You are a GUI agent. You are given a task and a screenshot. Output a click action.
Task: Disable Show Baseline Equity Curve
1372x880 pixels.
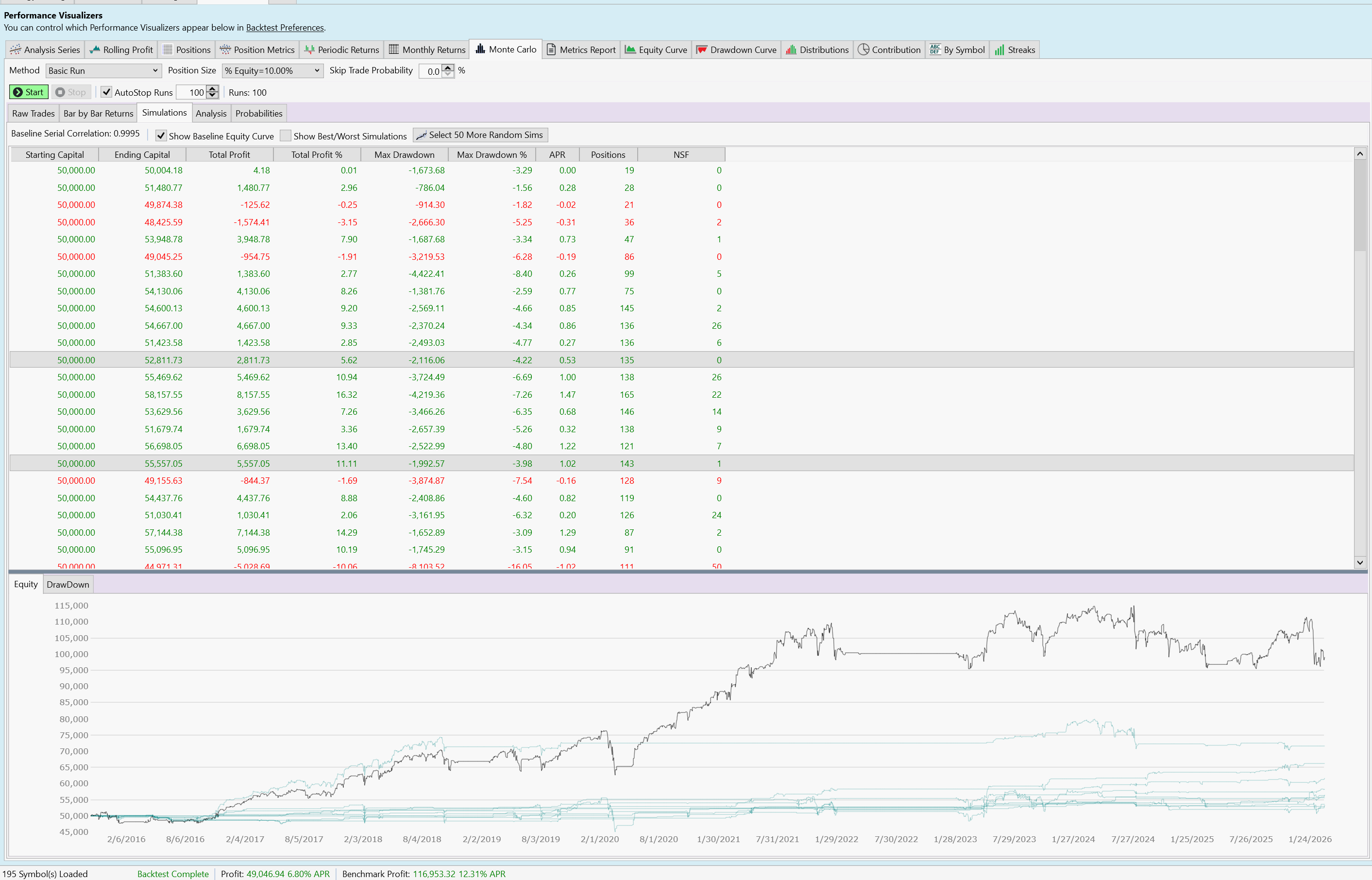pyautogui.click(x=161, y=136)
